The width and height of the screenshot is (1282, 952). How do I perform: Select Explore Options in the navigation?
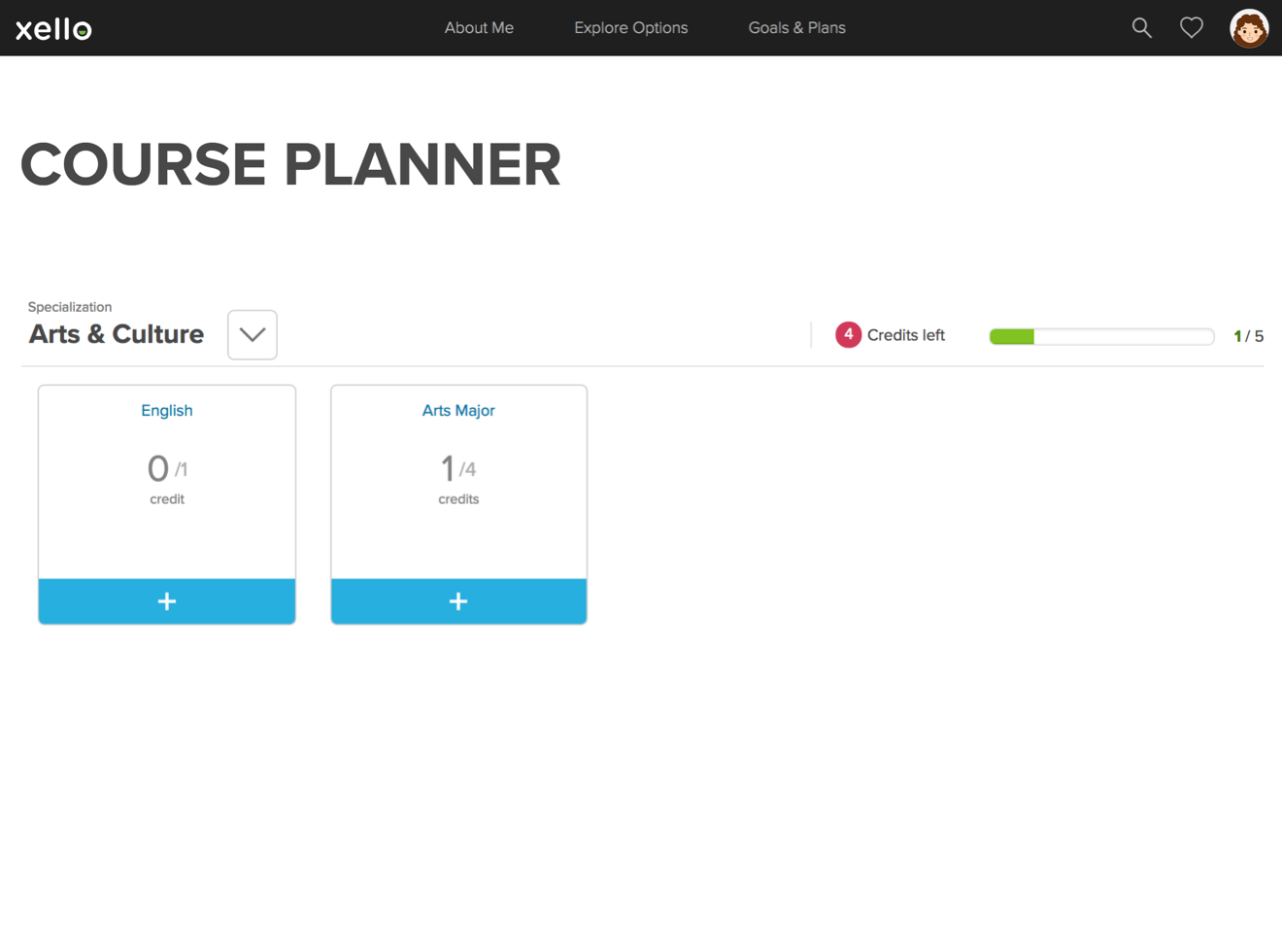(x=630, y=27)
